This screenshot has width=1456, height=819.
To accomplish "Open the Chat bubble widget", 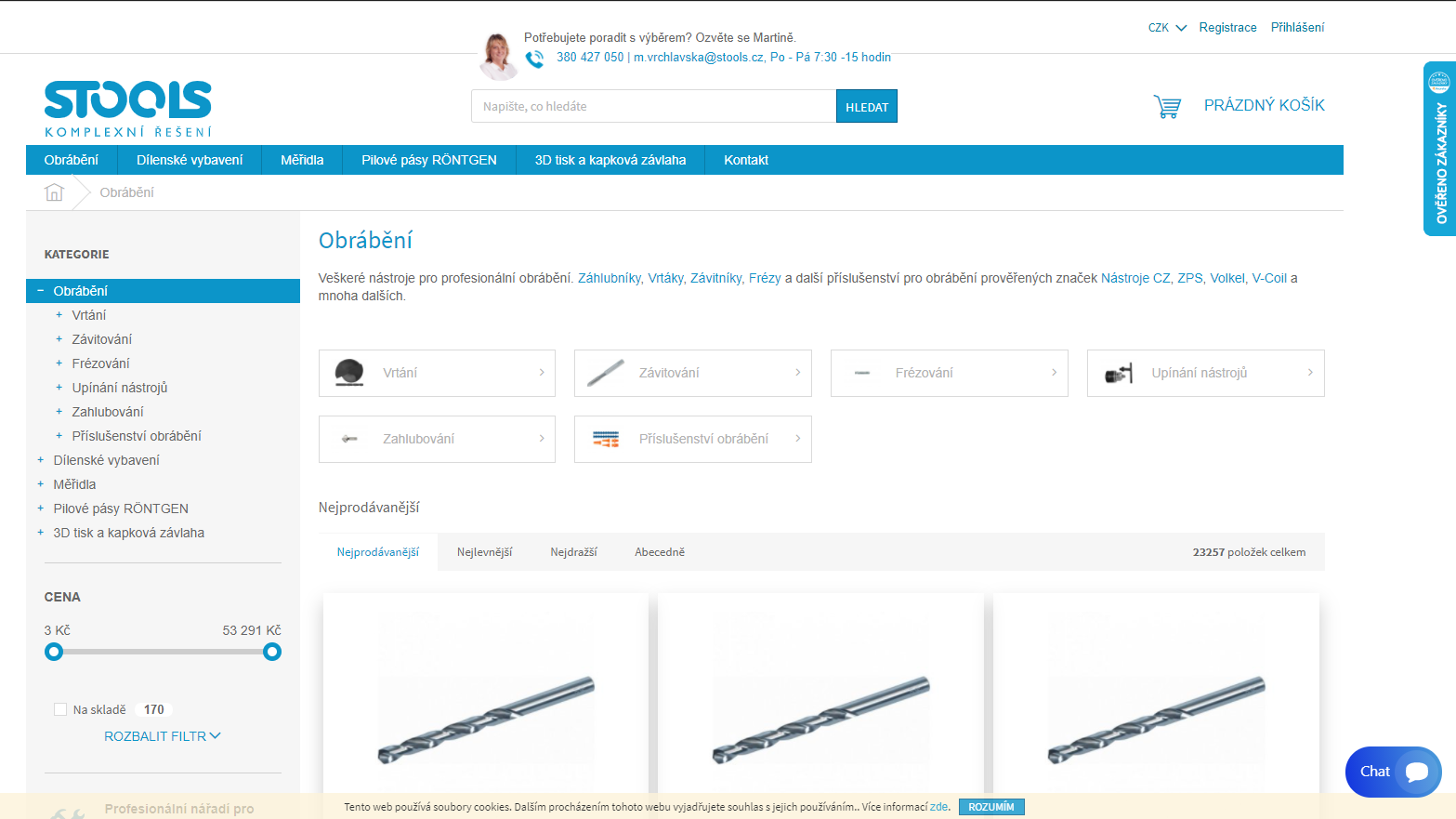I will pyautogui.click(x=1393, y=772).
